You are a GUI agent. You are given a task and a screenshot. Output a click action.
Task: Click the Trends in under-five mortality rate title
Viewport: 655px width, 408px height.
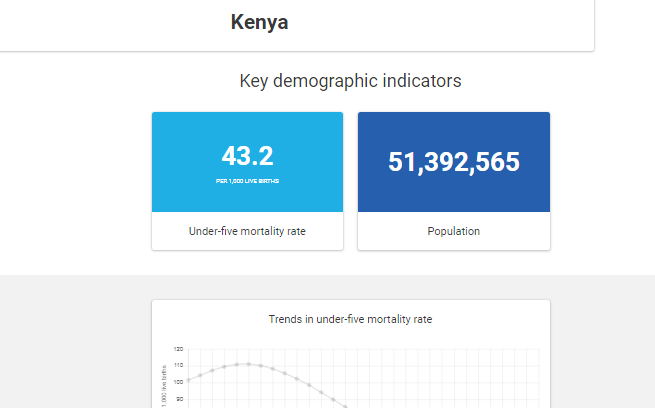pos(350,319)
